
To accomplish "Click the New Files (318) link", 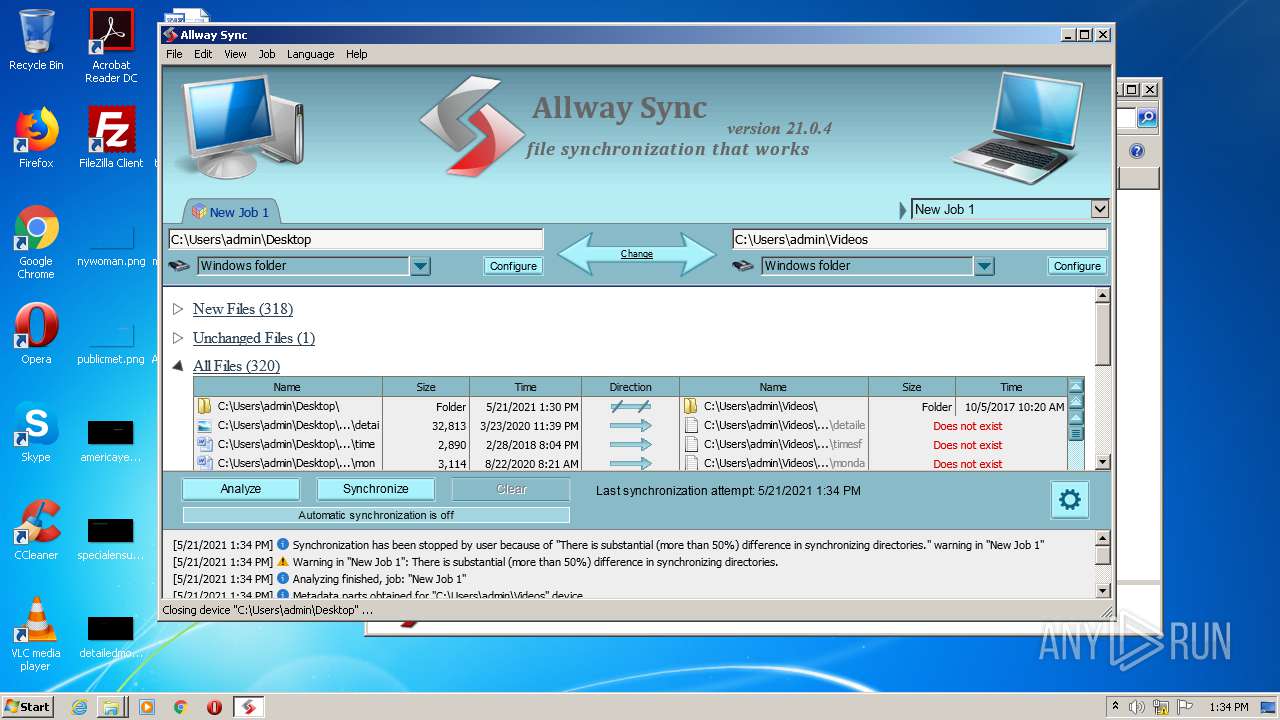I will click(243, 309).
